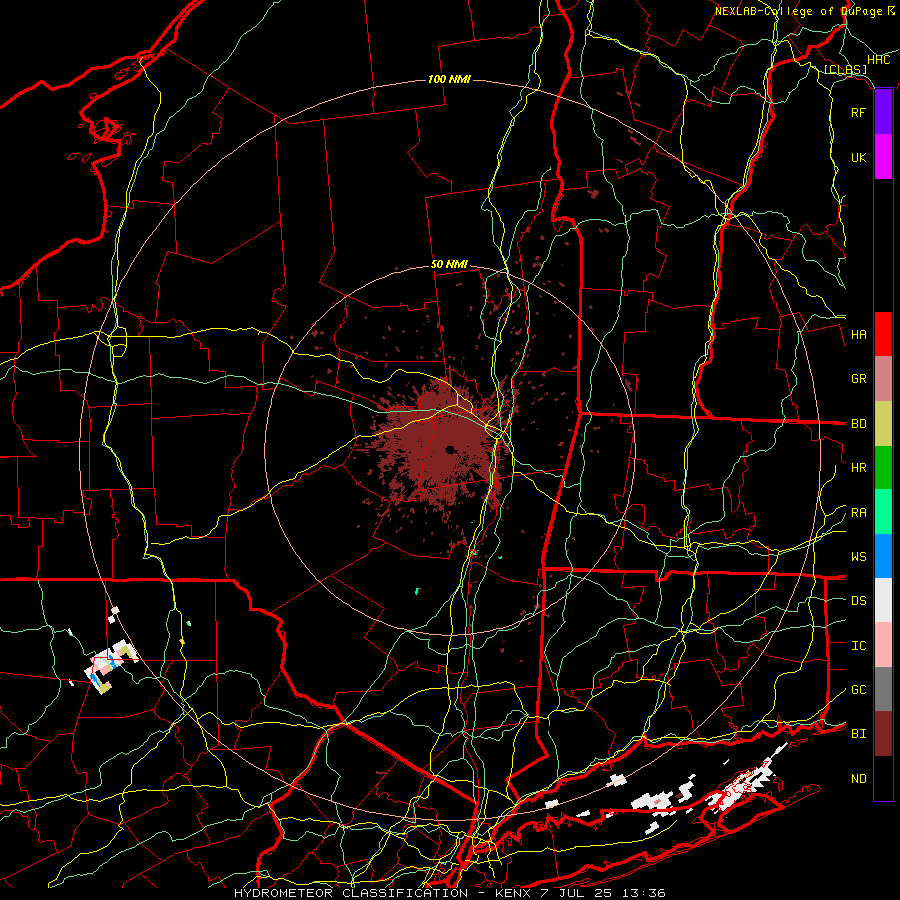The image size is (900, 900).
Task: Select the BD olive yellow legend swatch
Action: (883, 424)
